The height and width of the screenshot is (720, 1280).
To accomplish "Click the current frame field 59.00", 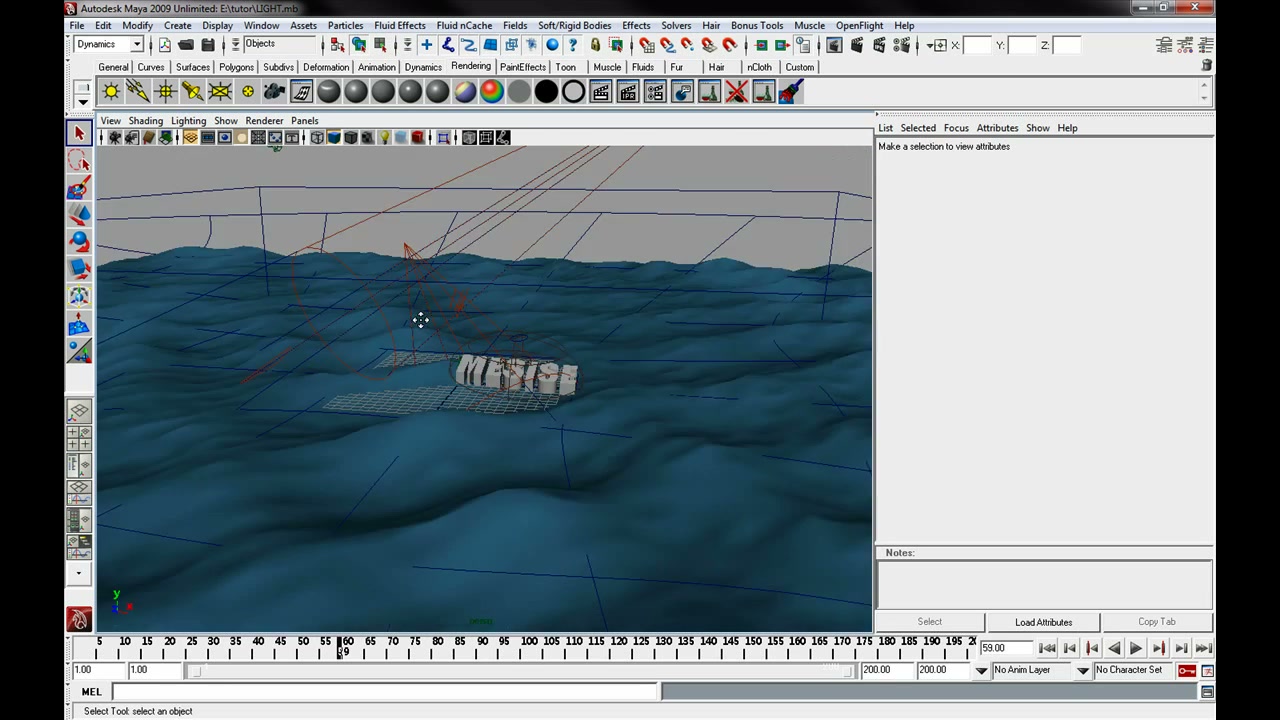I will tap(1006, 648).
